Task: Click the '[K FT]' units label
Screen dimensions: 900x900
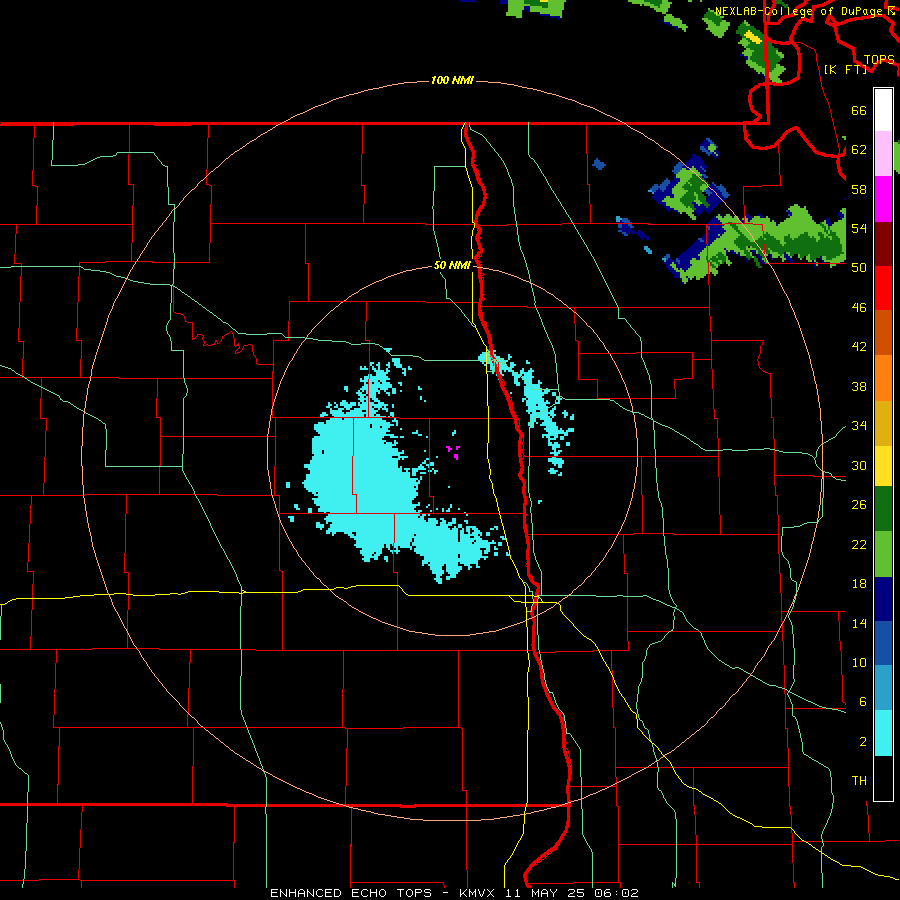Action: click(845, 69)
